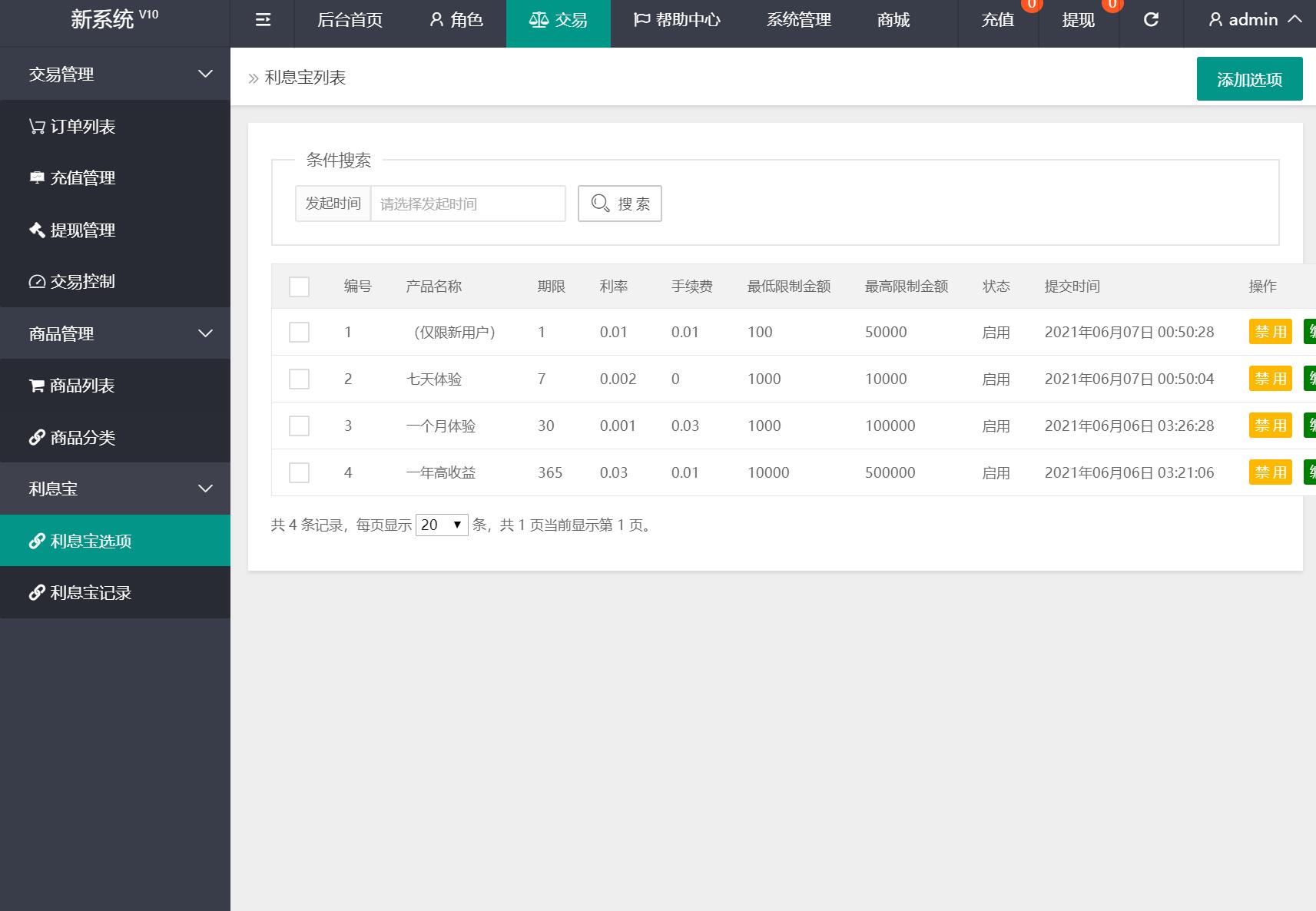1316x911 pixels.
Task: Click the 搜索 button
Action: click(x=620, y=204)
